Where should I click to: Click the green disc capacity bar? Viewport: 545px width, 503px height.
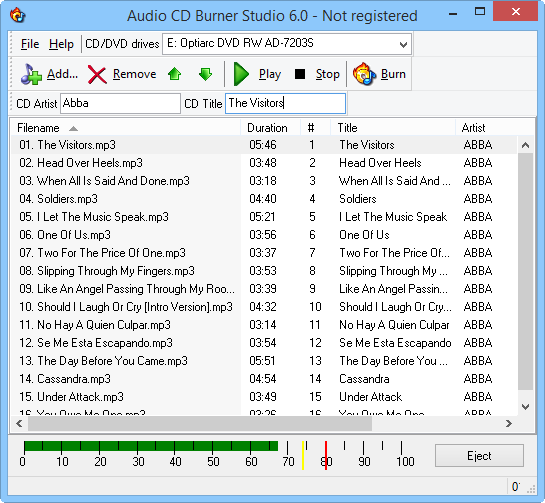coord(151,446)
